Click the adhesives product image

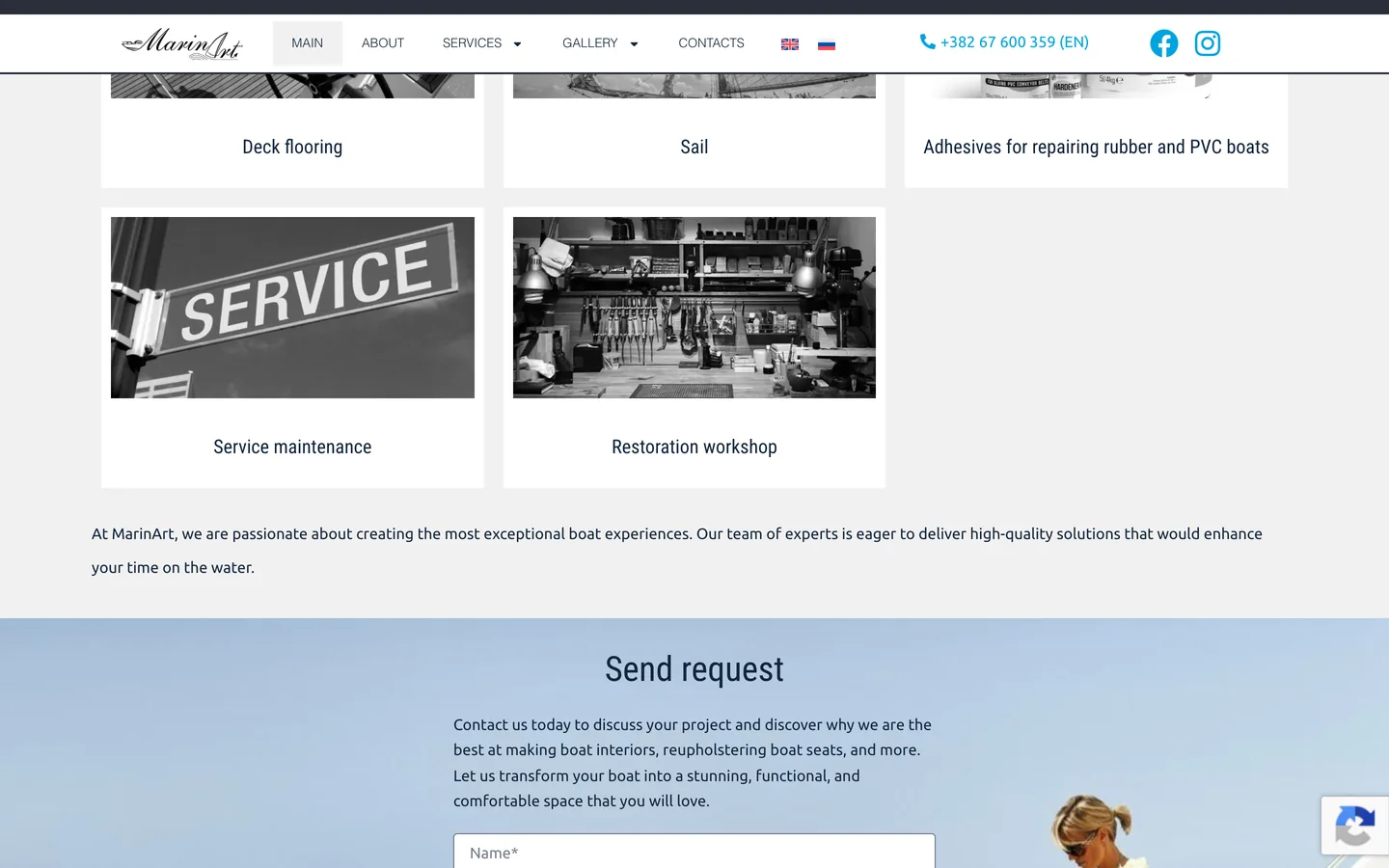[1096, 86]
